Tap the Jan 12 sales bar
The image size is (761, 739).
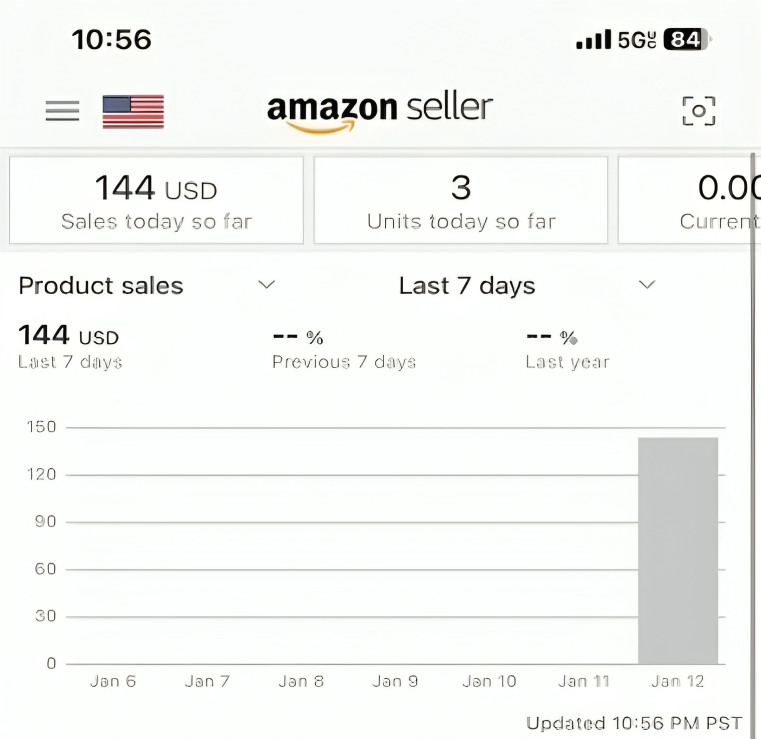point(678,551)
